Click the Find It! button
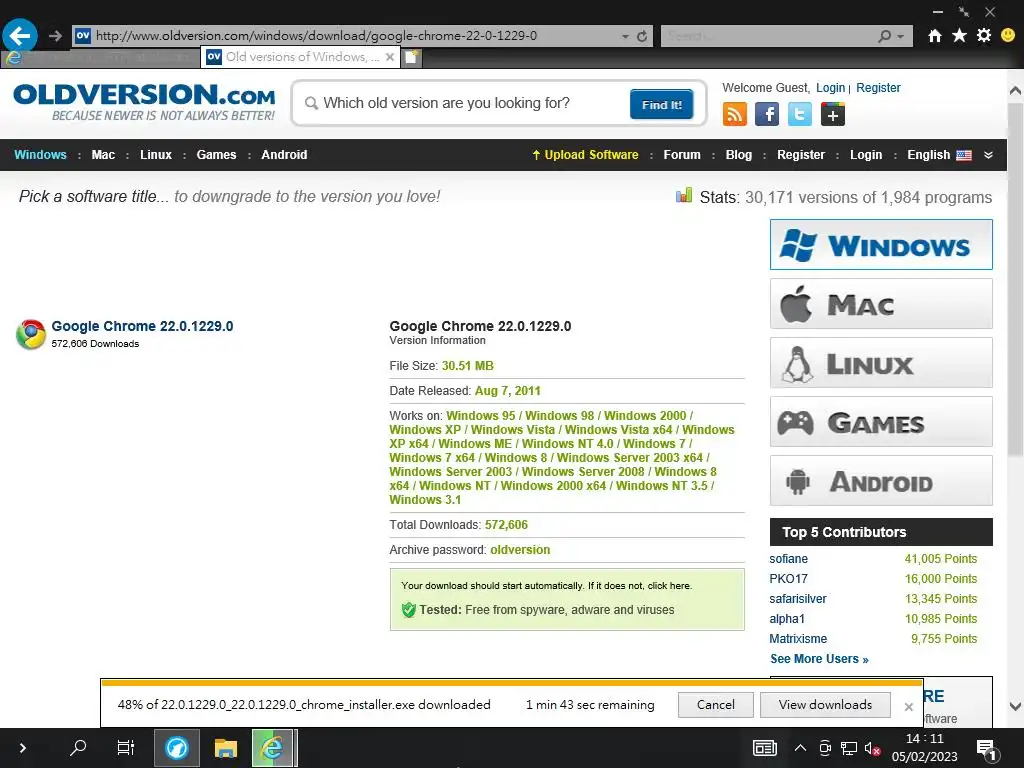Viewport: 1024px width, 768px height. pos(662,104)
